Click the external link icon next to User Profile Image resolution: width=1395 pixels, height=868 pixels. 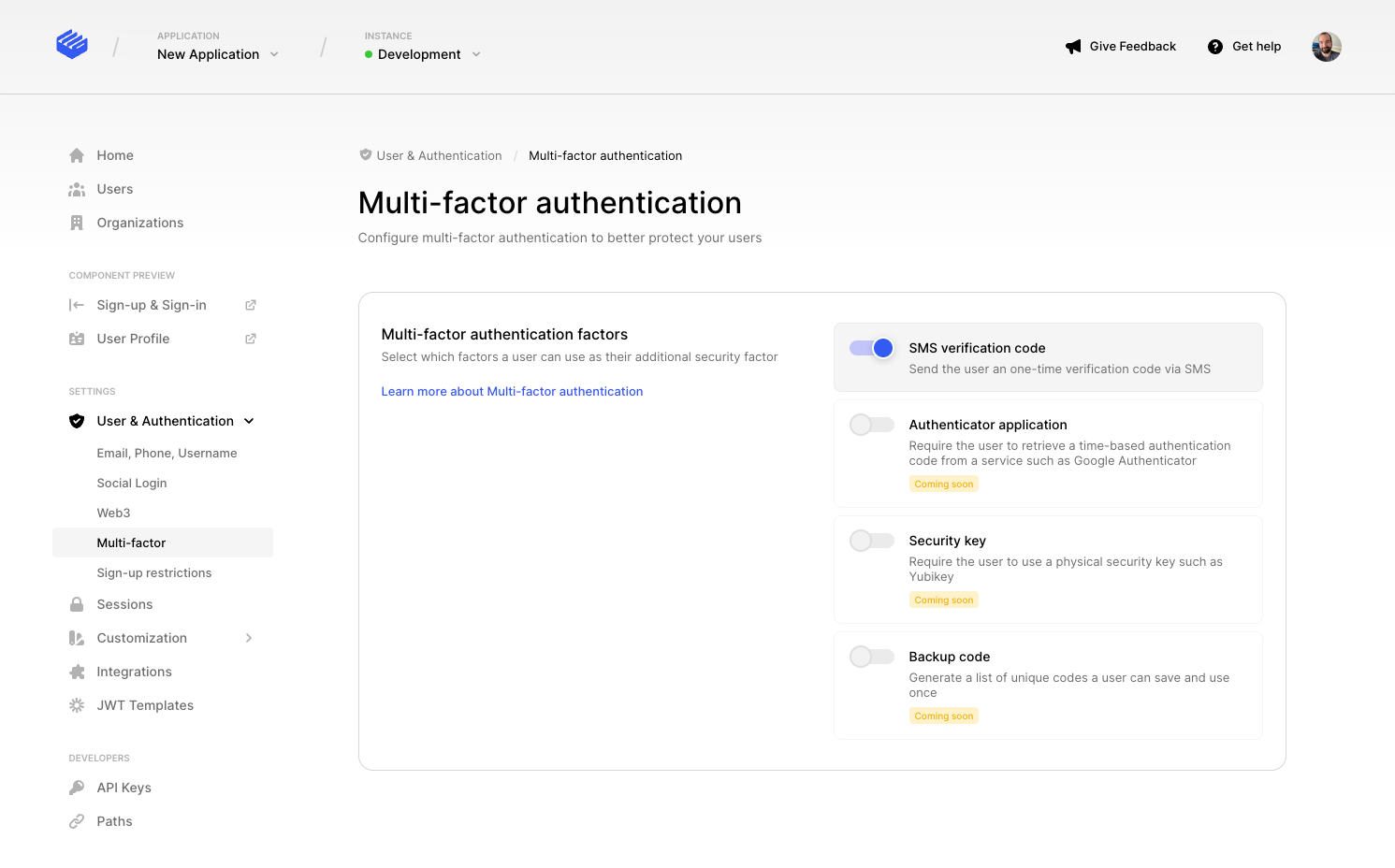tap(250, 338)
